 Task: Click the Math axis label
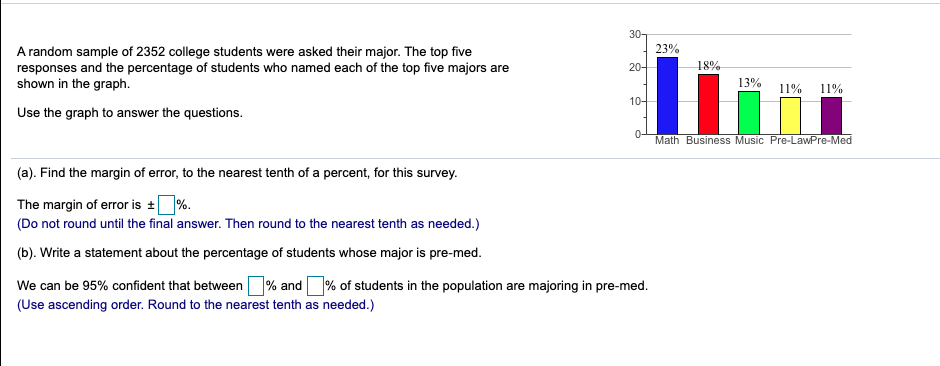pos(667,141)
